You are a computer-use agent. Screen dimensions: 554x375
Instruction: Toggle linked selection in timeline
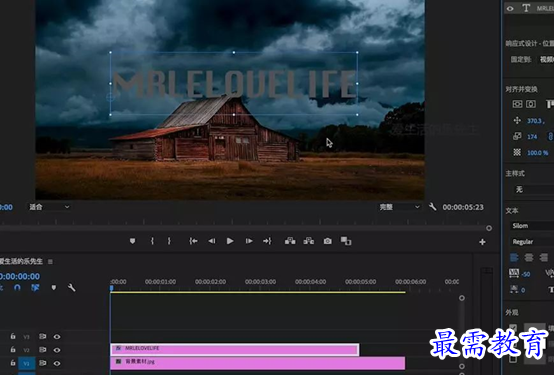tap(35, 288)
